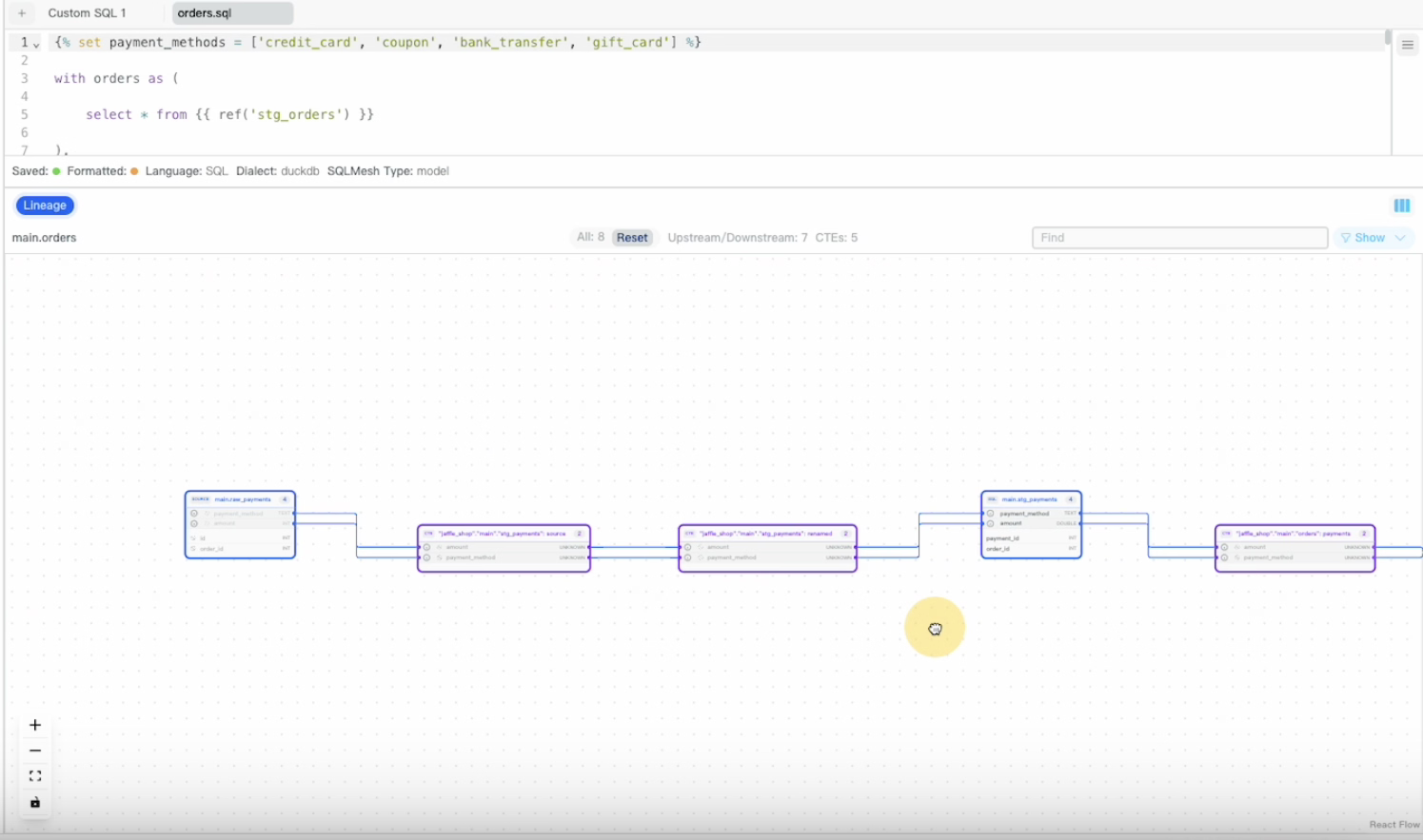This screenshot has height=840, width=1423.
Task: Fit the lineage graph to view
Action: tap(35, 775)
